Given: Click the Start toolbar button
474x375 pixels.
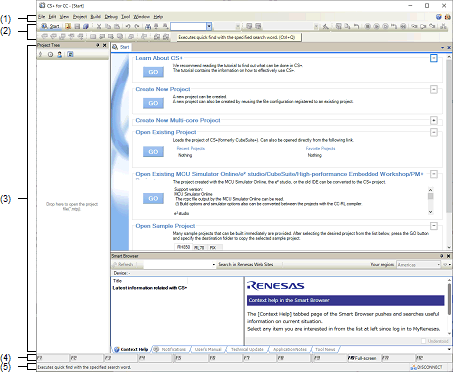Looking at the screenshot, I should coord(50,26).
